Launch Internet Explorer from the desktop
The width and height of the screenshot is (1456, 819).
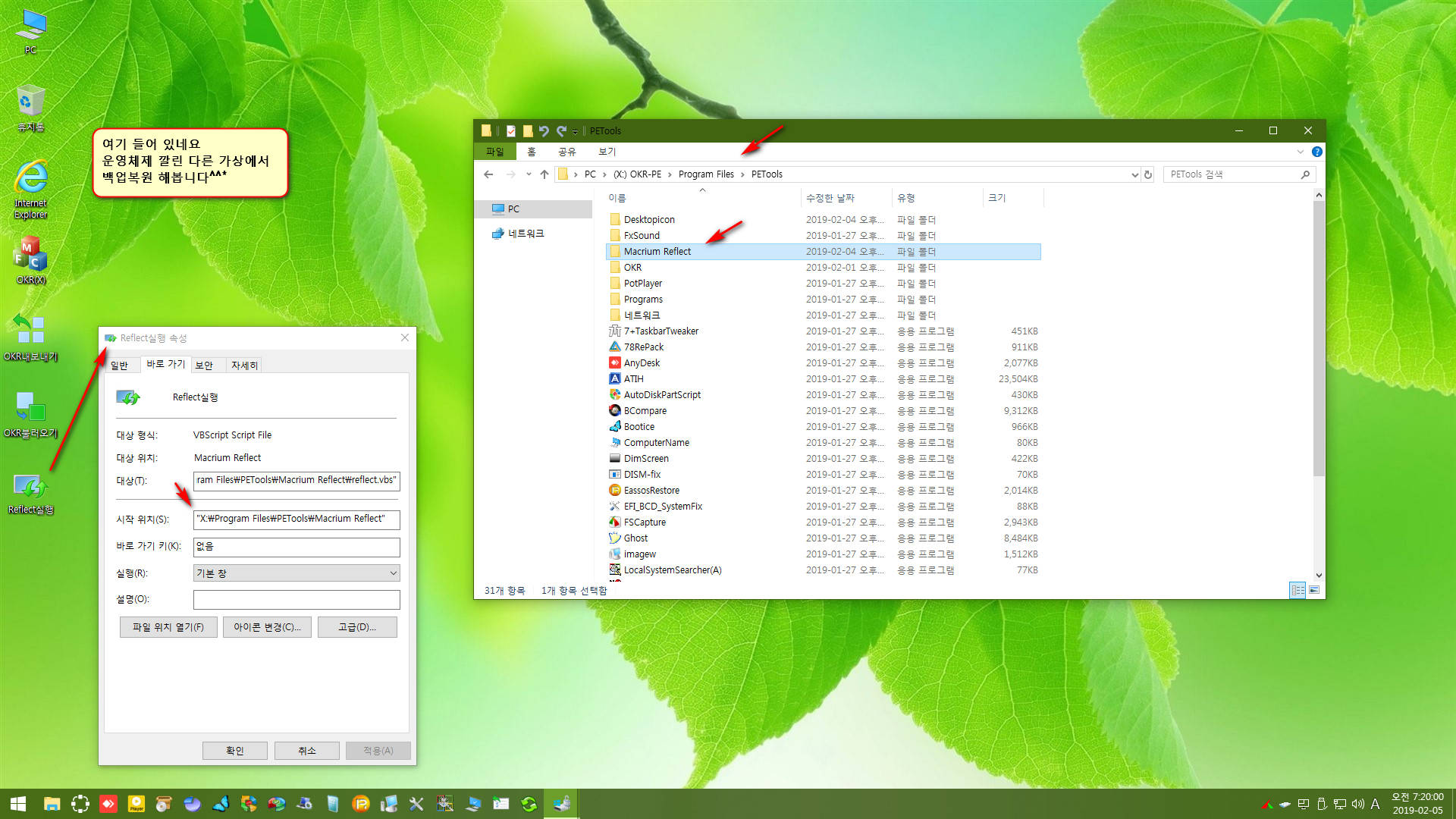[x=30, y=190]
